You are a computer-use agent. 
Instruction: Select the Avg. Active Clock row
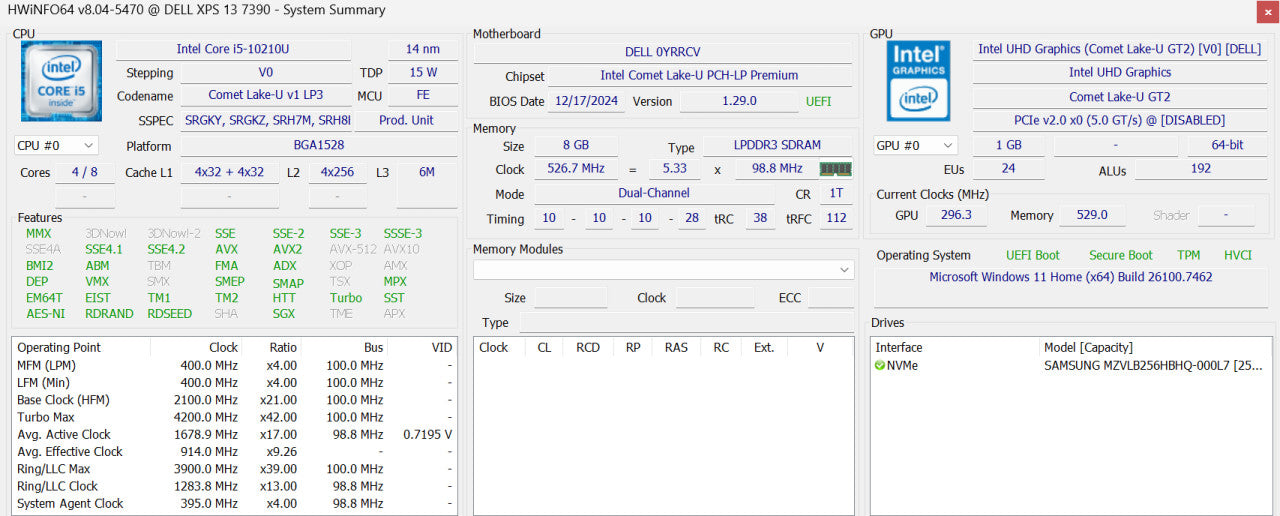click(x=234, y=435)
